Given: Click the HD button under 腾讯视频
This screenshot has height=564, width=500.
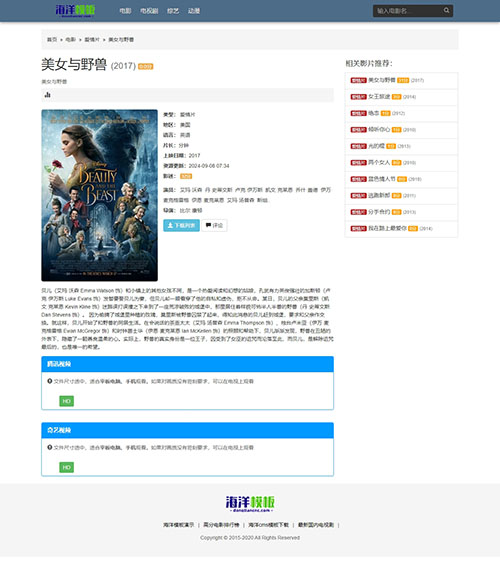Looking at the screenshot, I should (67, 401).
